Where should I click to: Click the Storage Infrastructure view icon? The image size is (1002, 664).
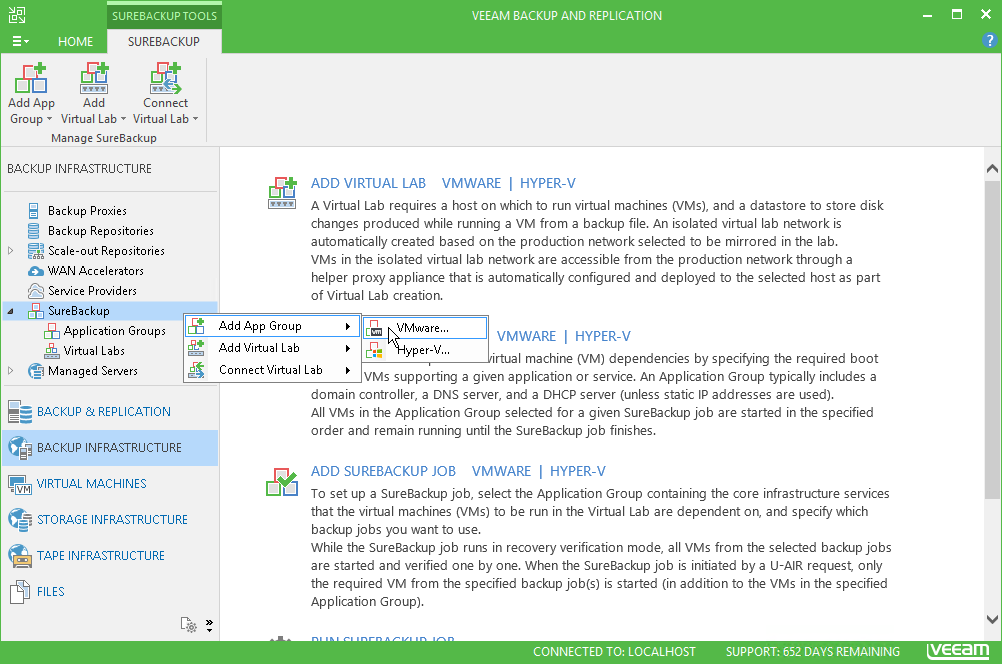20,520
